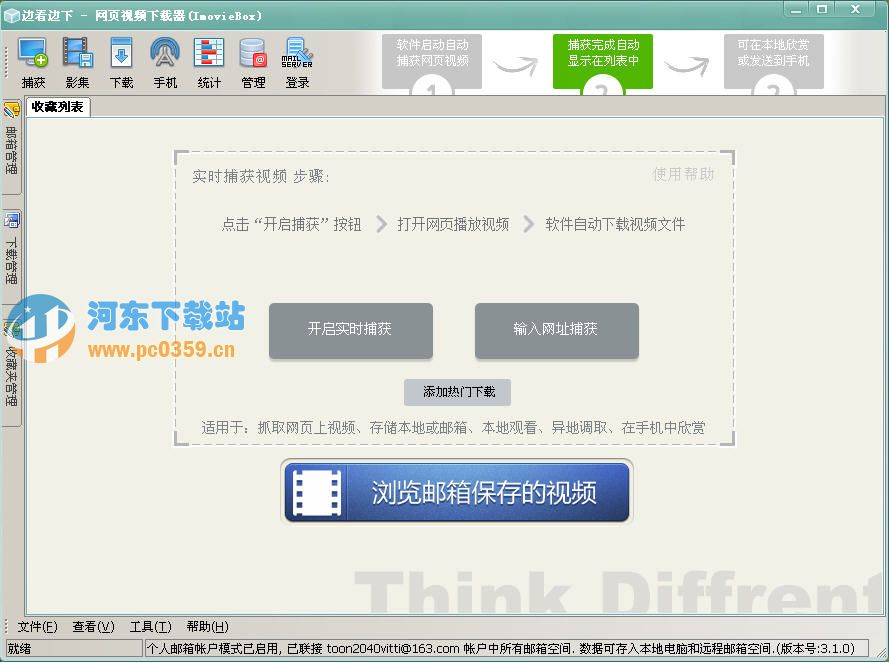Click the 开启实时捕获 button
The height and width of the screenshot is (663, 889).
click(350, 331)
